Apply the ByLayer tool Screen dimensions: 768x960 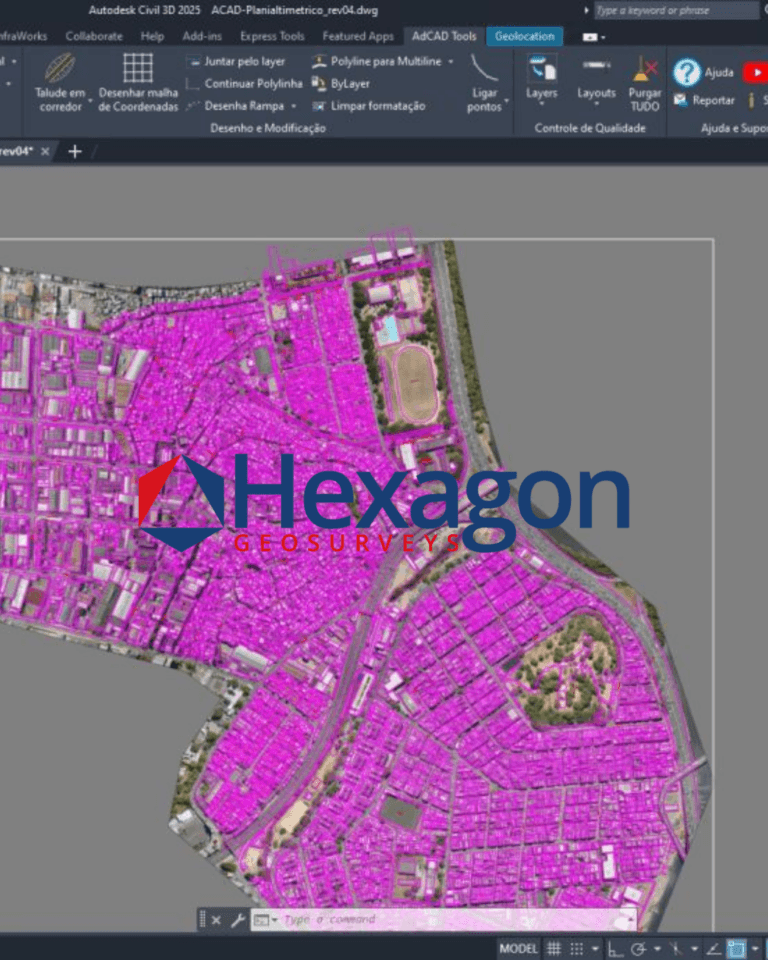click(x=341, y=83)
